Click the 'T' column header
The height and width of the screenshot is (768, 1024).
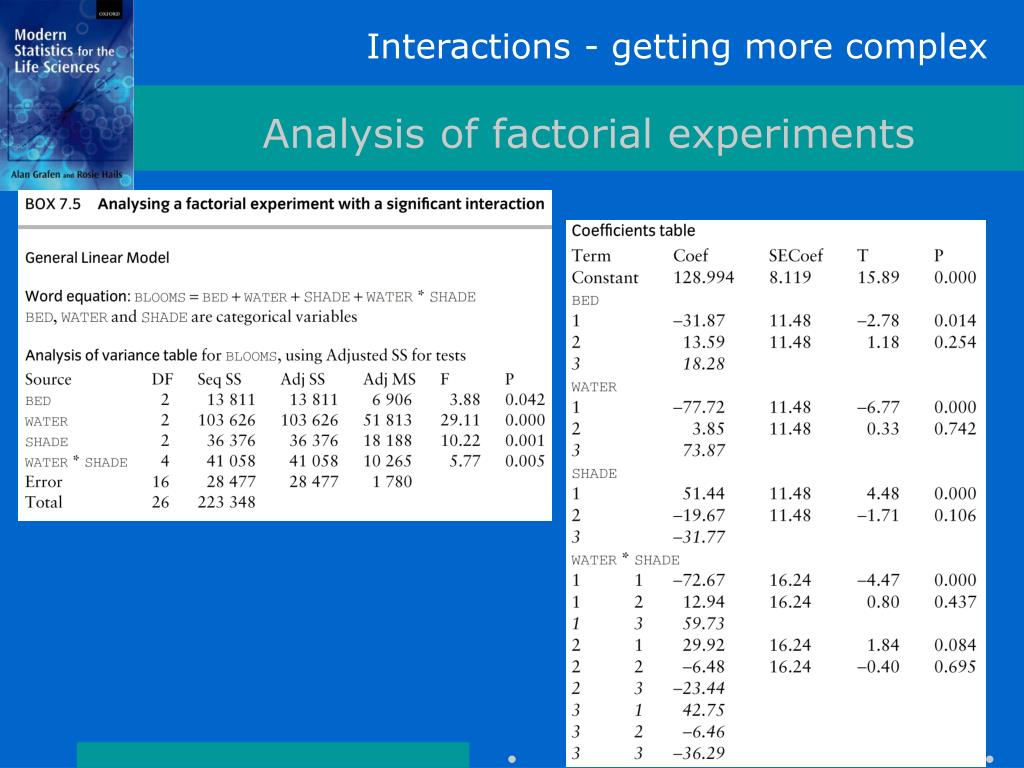click(863, 255)
